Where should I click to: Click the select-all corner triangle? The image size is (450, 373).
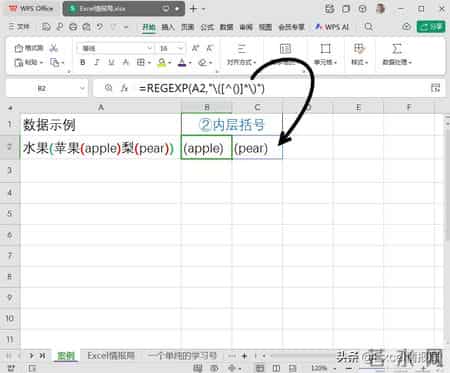pyautogui.click(x=10, y=108)
